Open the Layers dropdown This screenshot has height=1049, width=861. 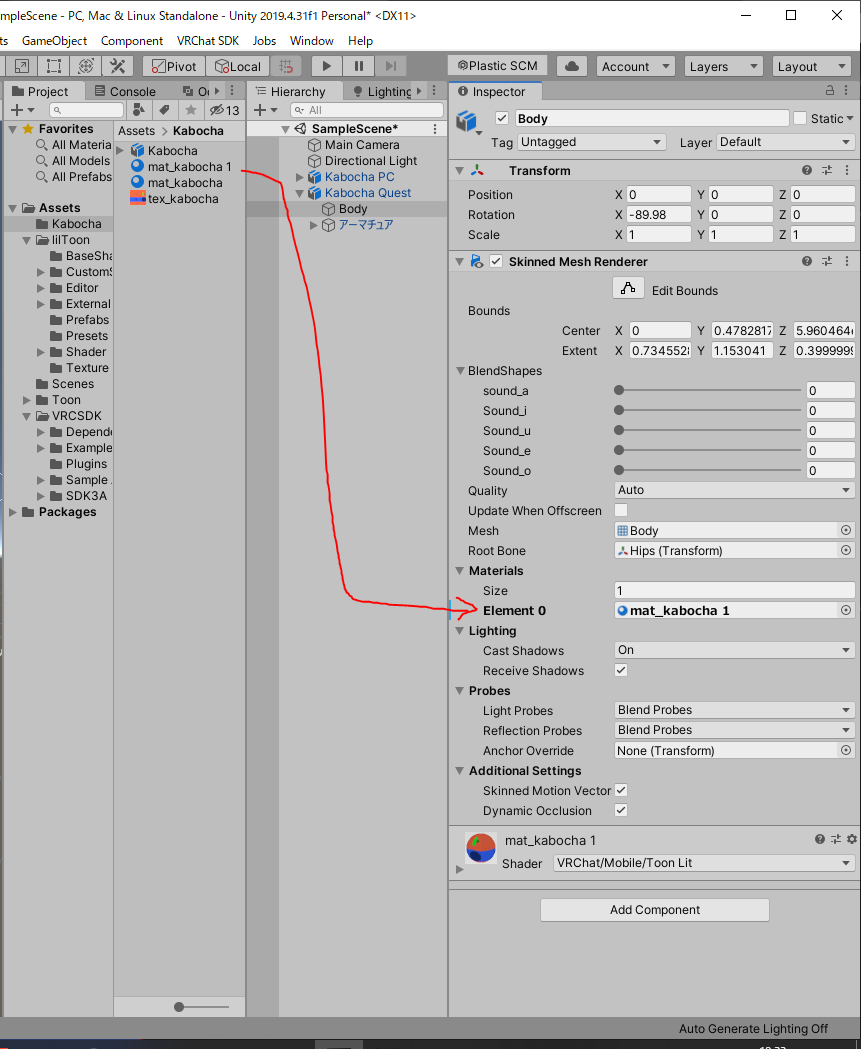point(723,66)
